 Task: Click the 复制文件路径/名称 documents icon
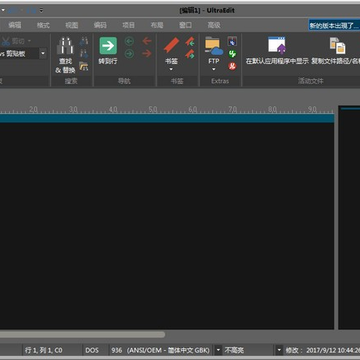coord(337,46)
